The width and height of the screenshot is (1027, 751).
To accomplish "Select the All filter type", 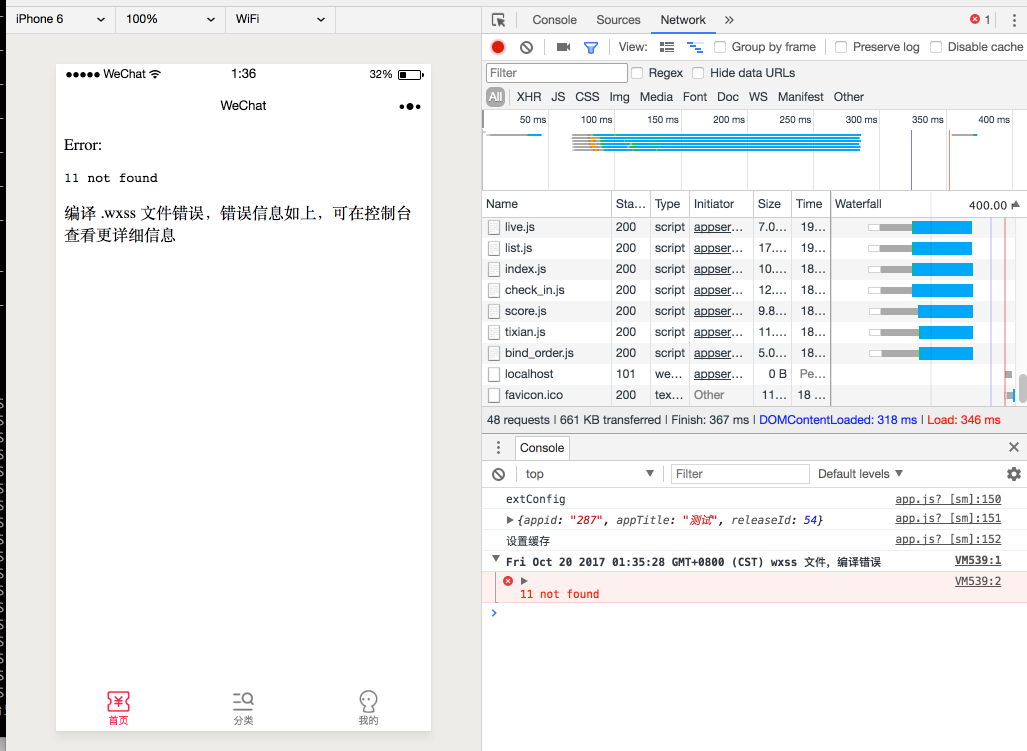I will coord(496,97).
